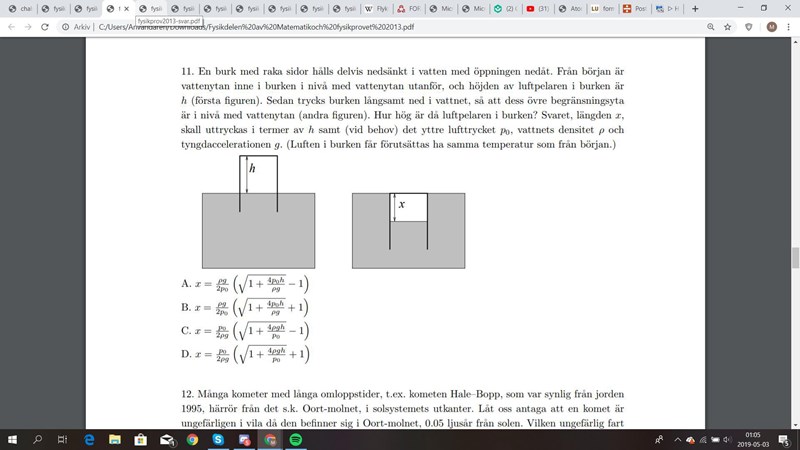
Task: Click the volume speaker icon in tray
Action: pos(727,439)
